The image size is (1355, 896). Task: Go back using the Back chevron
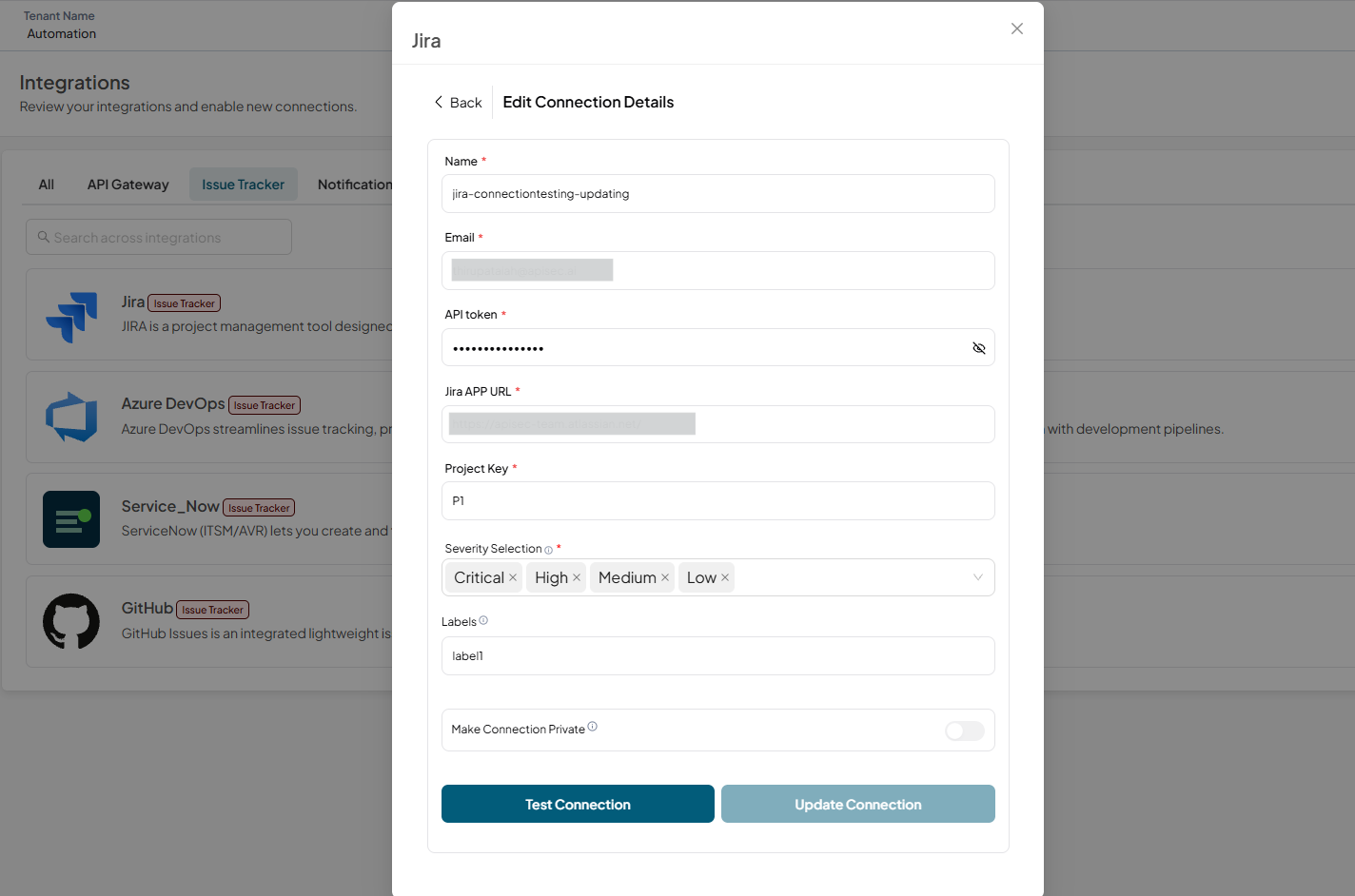click(x=439, y=102)
